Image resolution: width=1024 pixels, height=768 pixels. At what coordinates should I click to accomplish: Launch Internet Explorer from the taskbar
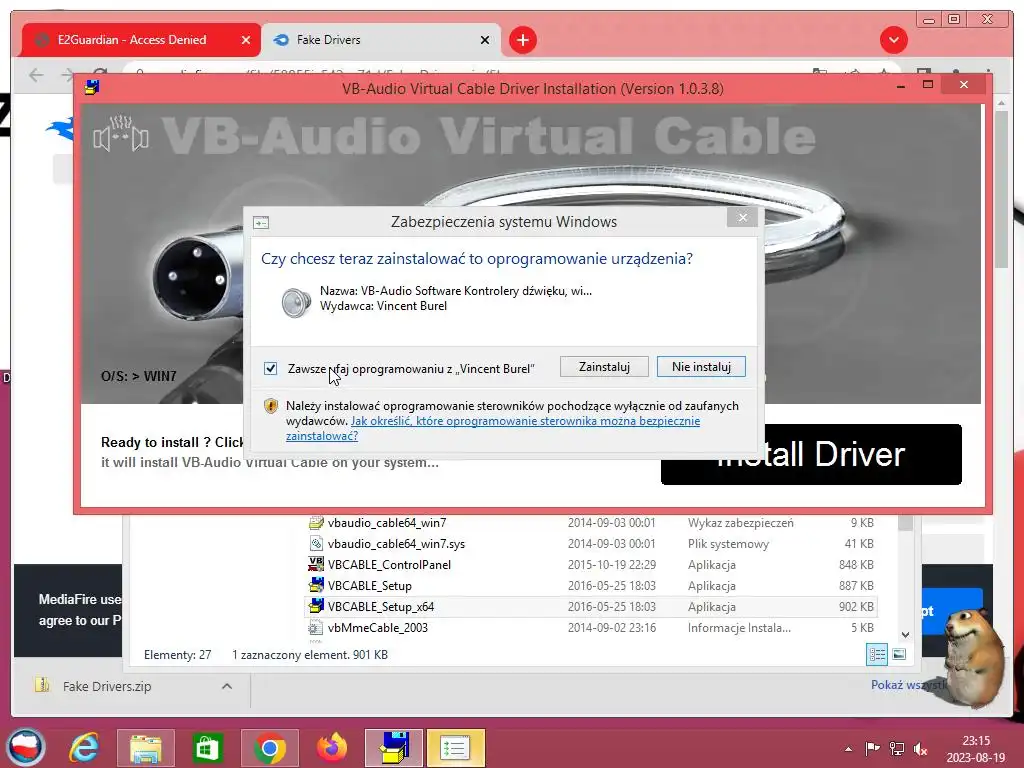(84, 748)
